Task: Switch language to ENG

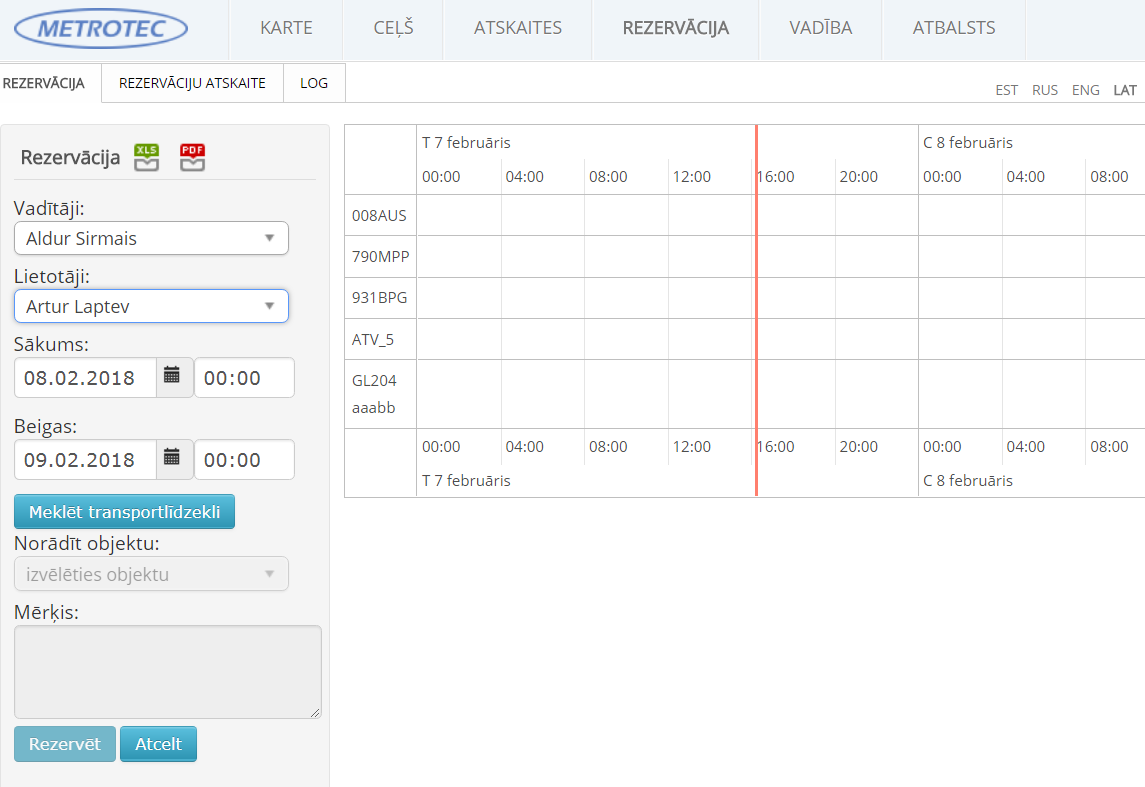Action: (1085, 90)
